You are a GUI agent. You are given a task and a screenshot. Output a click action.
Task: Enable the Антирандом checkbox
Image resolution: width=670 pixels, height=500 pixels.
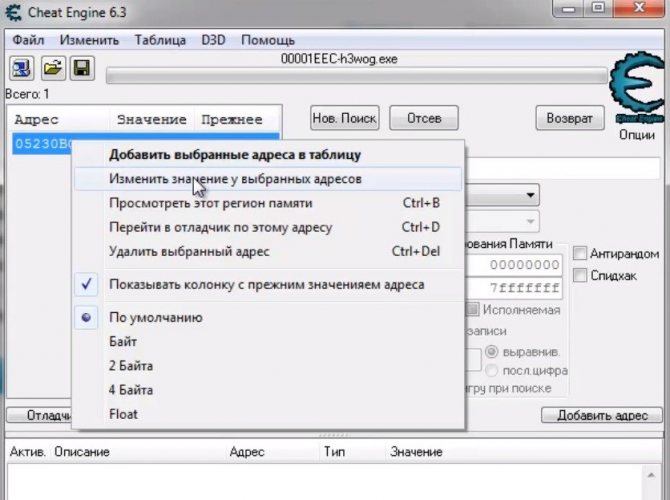[579, 253]
